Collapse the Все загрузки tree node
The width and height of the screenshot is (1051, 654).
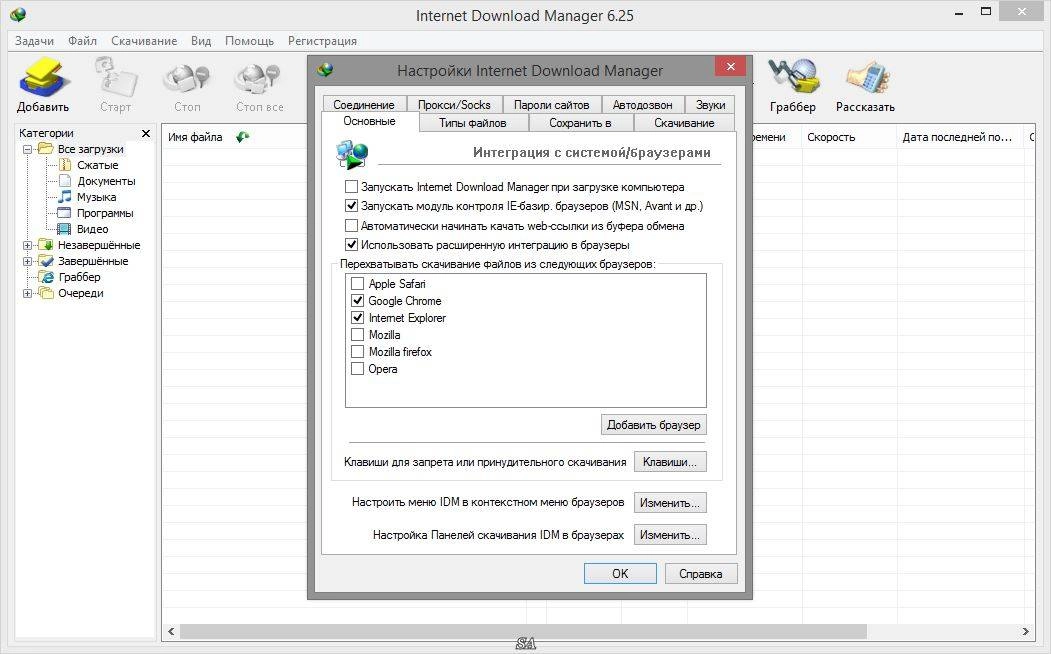pyautogui.click(x=27, y=149)
